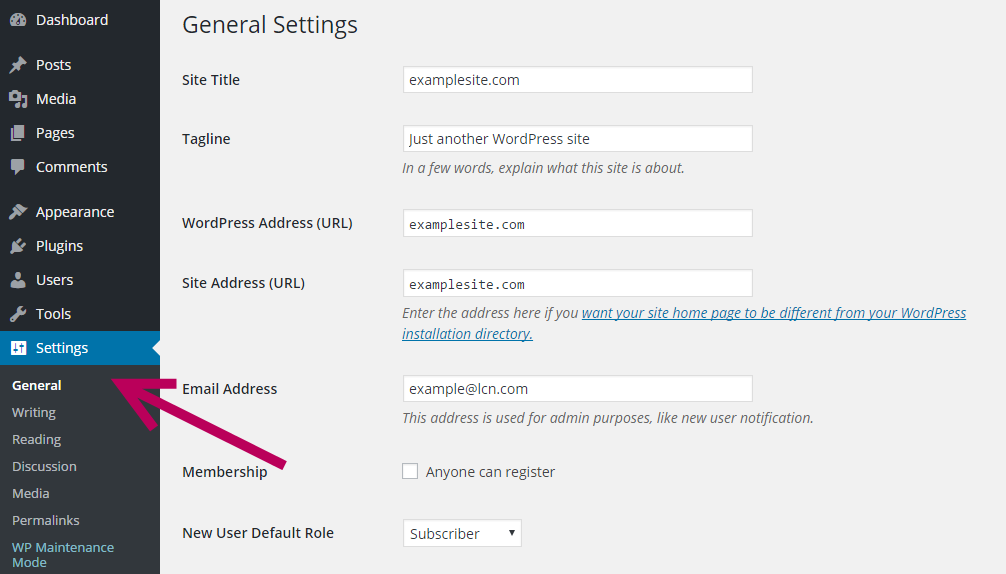Open Pages via its document icon

click(x=18, y=133)
